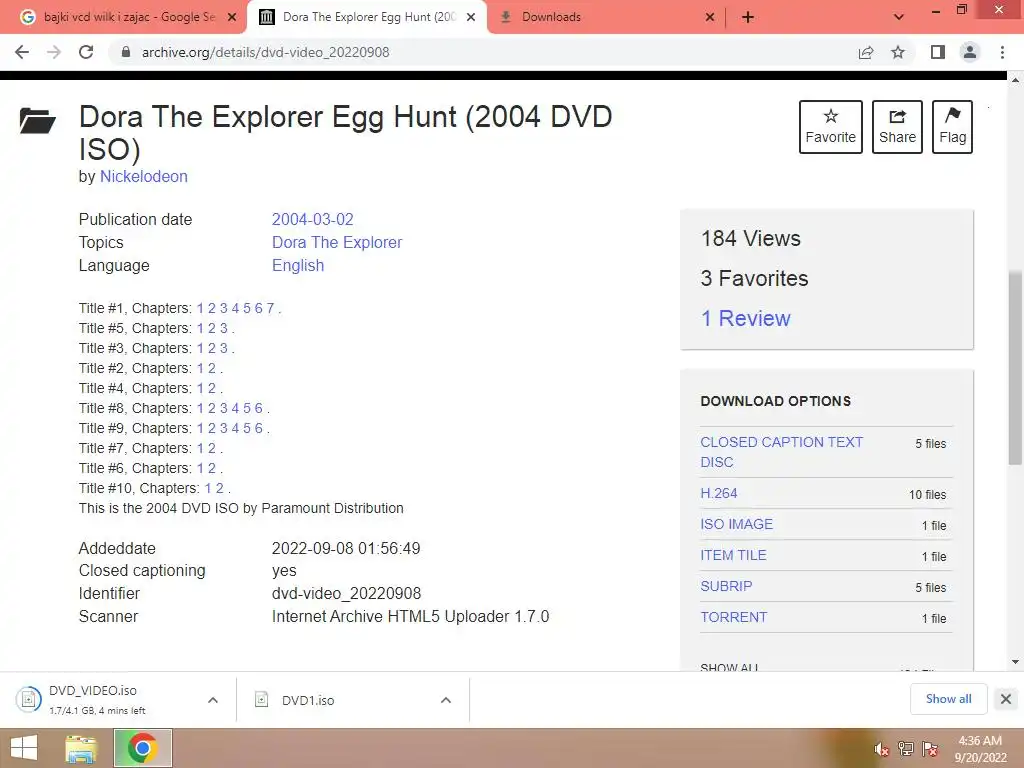Click the Favorite star button

(831, 127)
